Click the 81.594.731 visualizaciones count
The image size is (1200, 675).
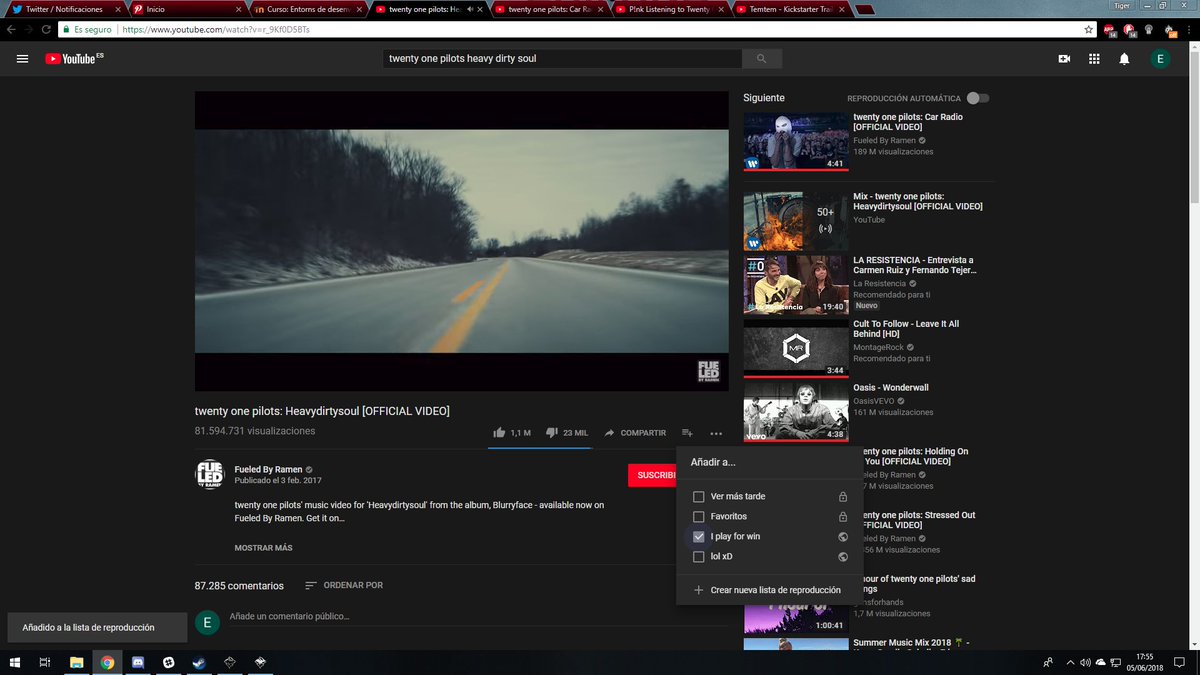255,431
